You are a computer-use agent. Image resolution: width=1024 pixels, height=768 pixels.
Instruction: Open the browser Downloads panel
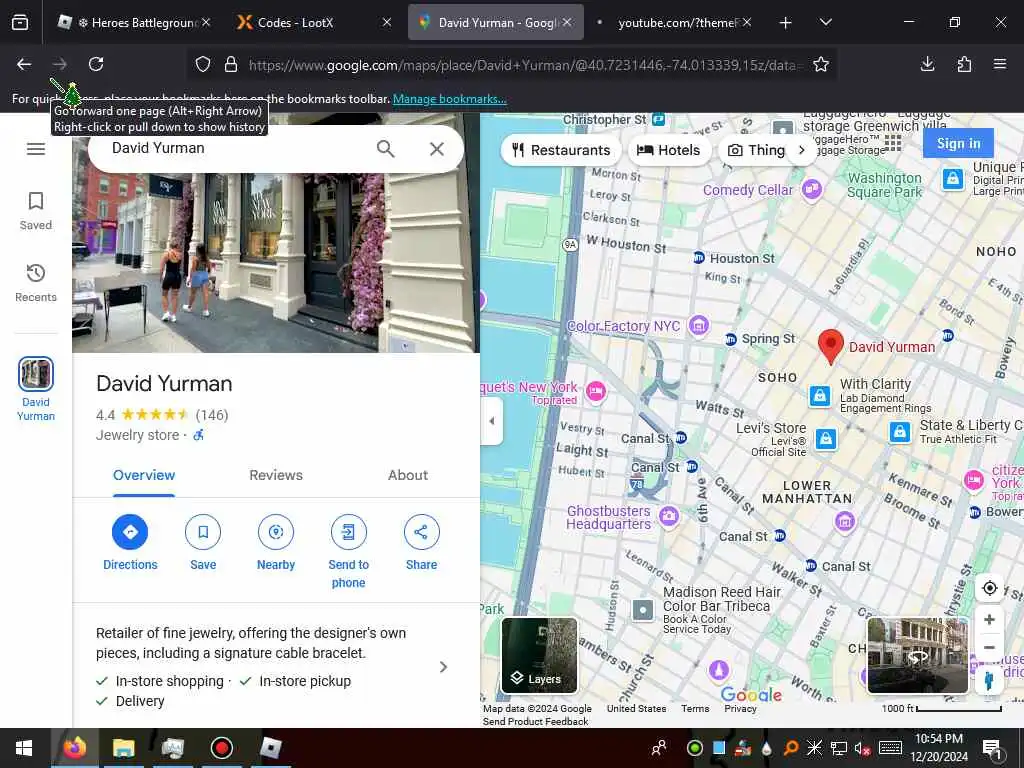click(927, 64)
